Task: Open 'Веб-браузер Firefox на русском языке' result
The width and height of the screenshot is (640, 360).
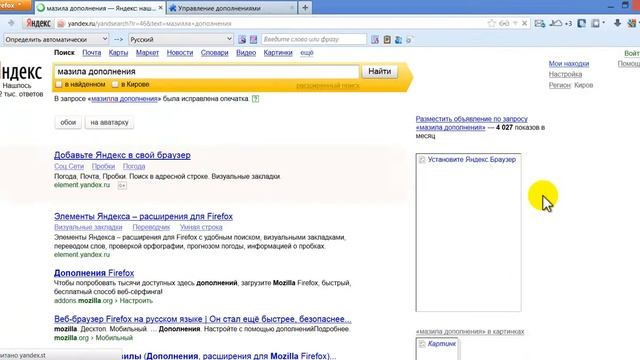Action: [x=202, y=319]
